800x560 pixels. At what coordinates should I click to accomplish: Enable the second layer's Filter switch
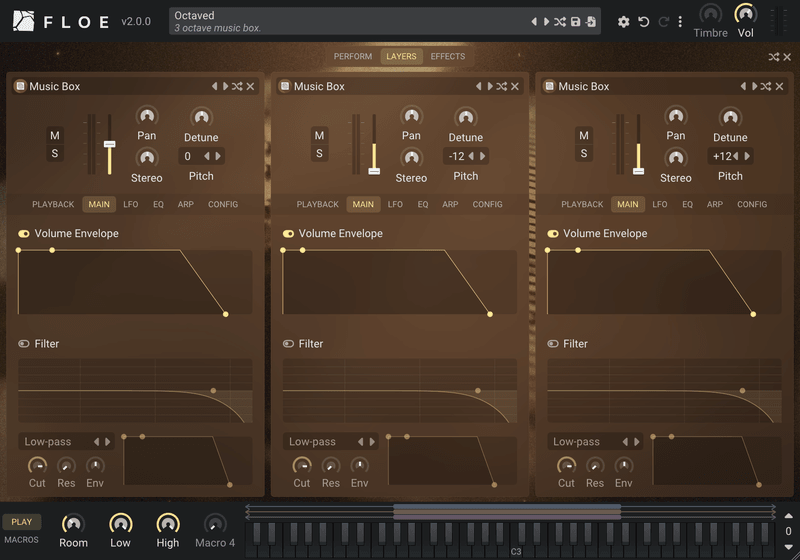click(288, 344)
